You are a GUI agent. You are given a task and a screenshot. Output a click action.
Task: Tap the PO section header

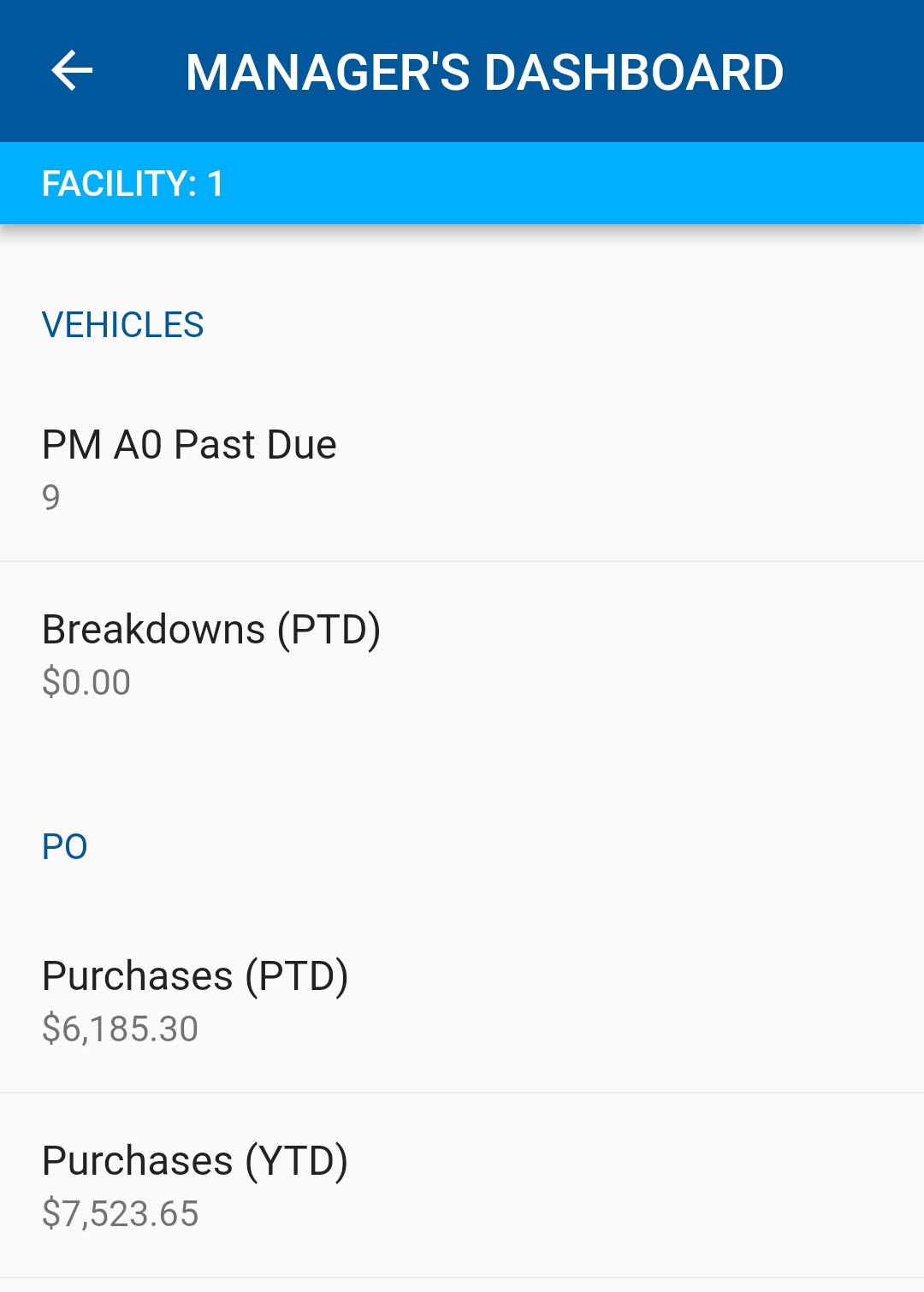coord(64,847)
